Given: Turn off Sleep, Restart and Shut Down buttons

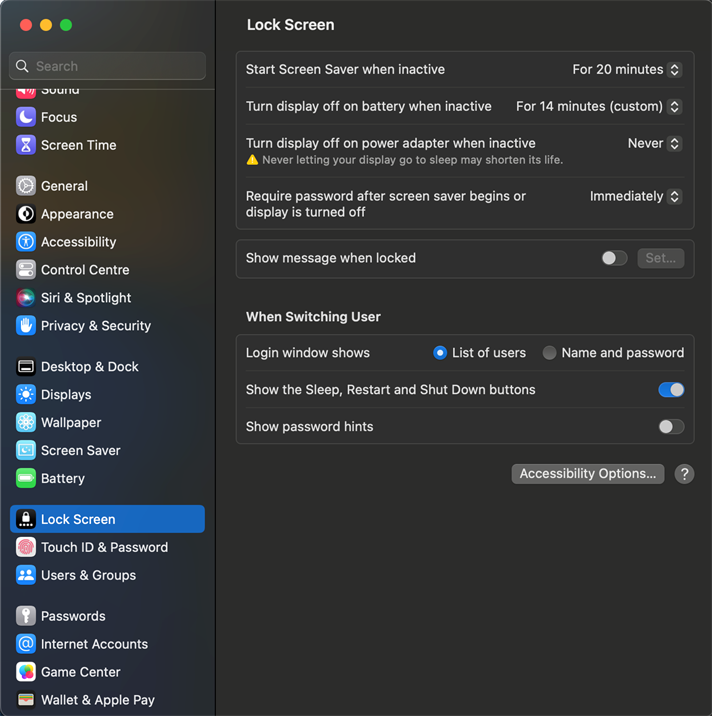Looking at the screenshot, I should 671,390.
